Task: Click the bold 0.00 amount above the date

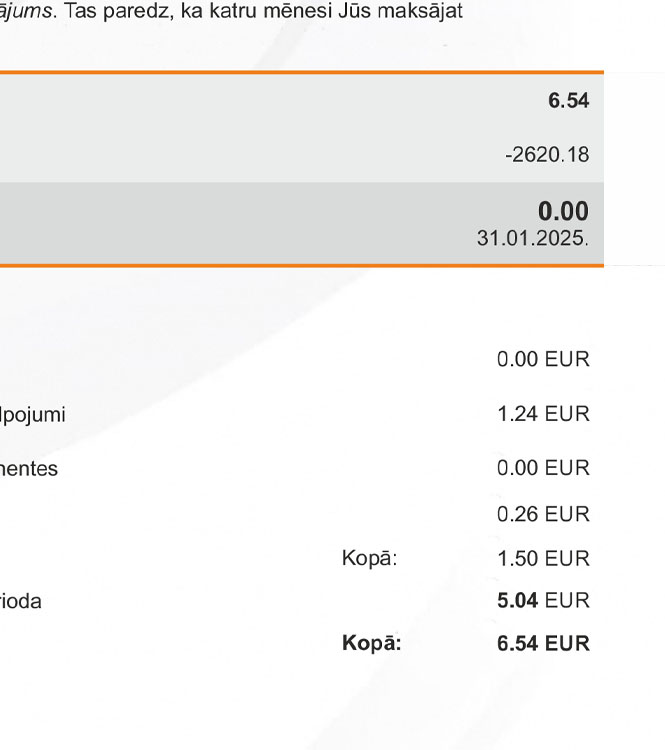Action: click(x=563, y=211)
